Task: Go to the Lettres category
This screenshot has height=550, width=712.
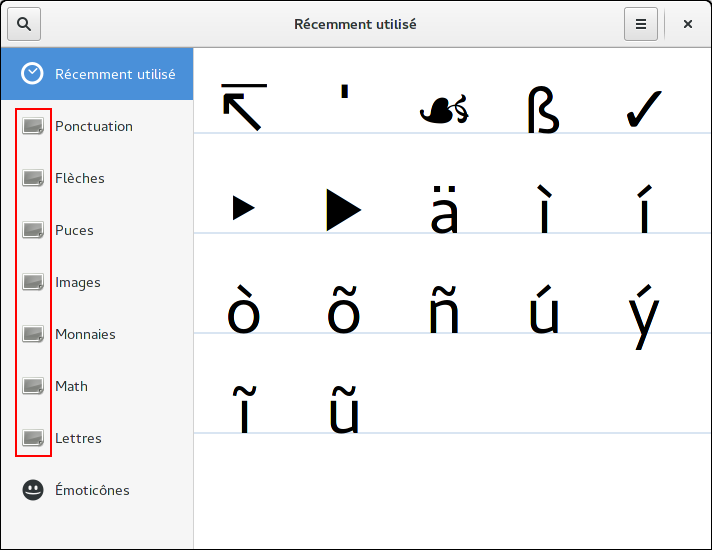Action: (x=78, y=438)
